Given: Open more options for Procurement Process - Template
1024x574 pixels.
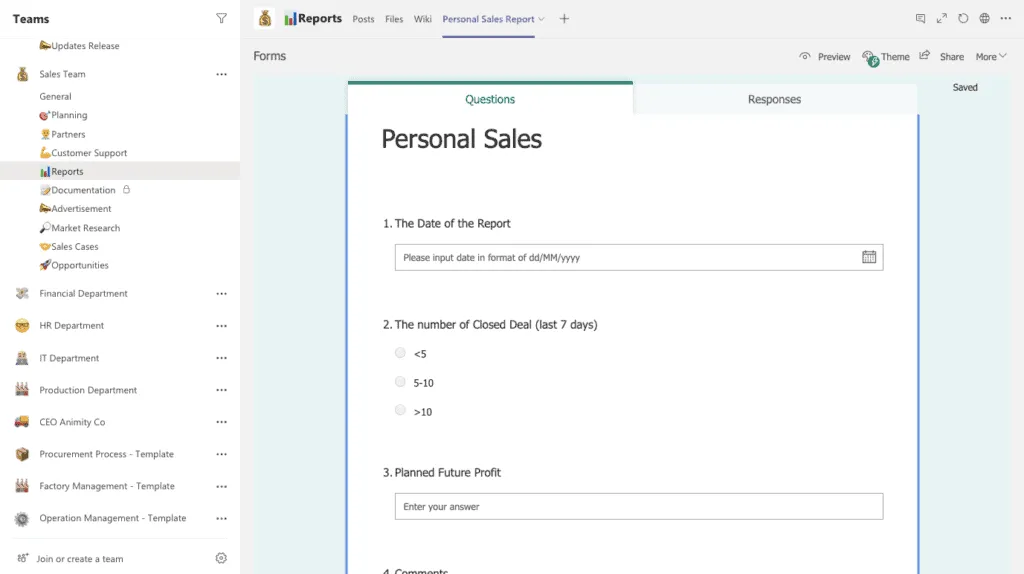Looking at the screenshot, I should [x=221, y=454].
